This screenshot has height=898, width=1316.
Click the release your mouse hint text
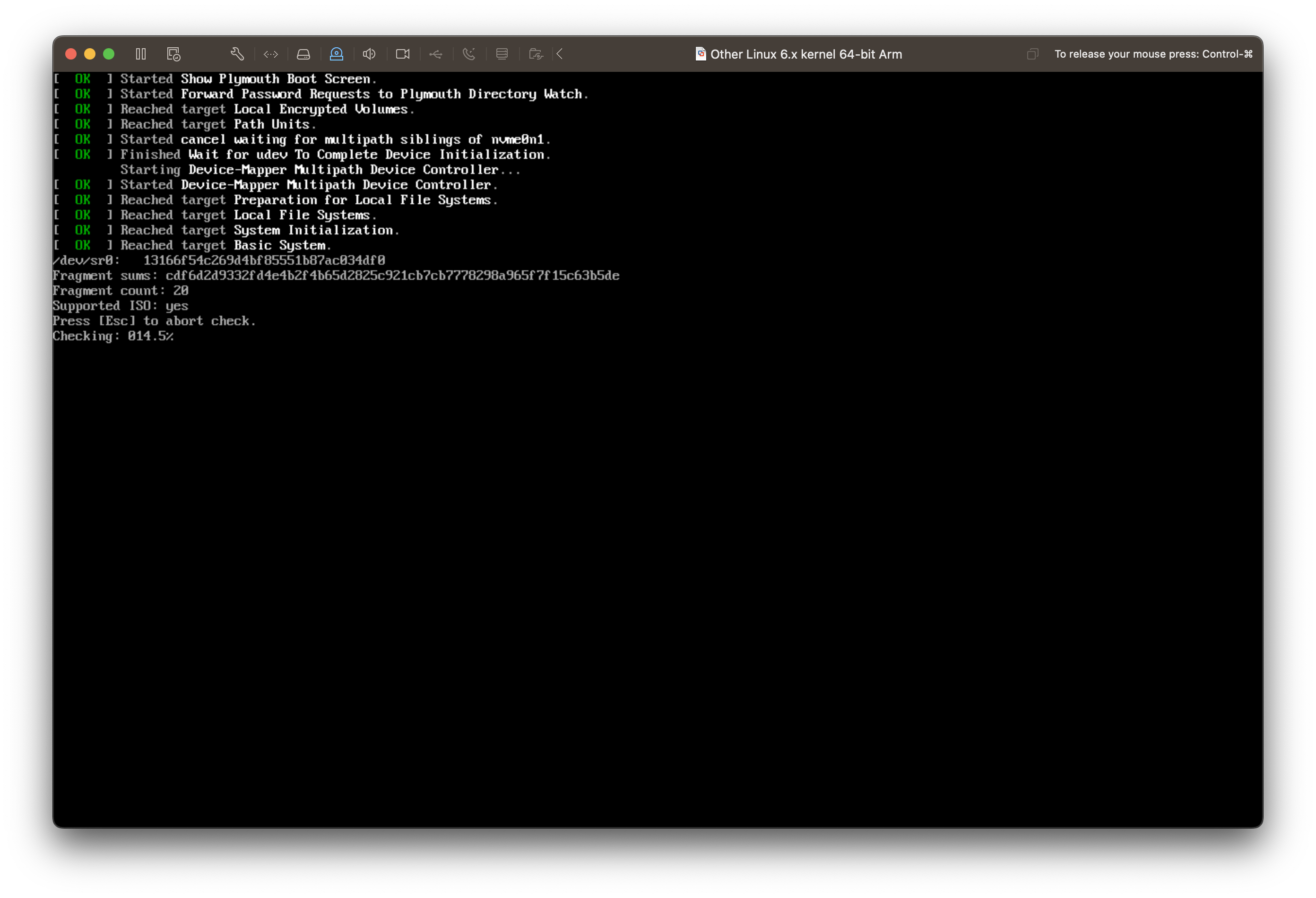[1153, 54]
